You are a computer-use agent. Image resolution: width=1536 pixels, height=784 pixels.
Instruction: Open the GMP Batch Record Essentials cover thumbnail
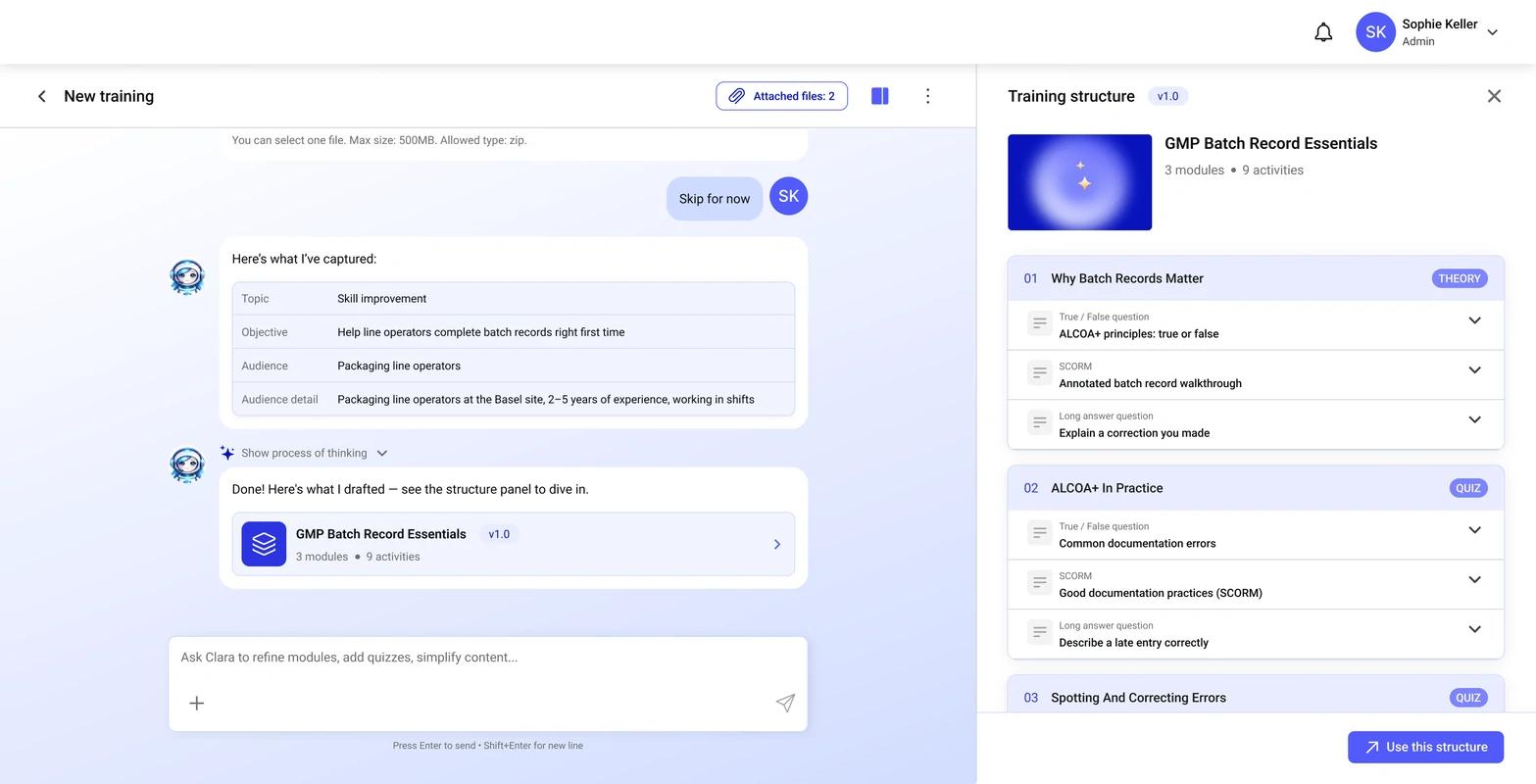[x=1079, y=182]
